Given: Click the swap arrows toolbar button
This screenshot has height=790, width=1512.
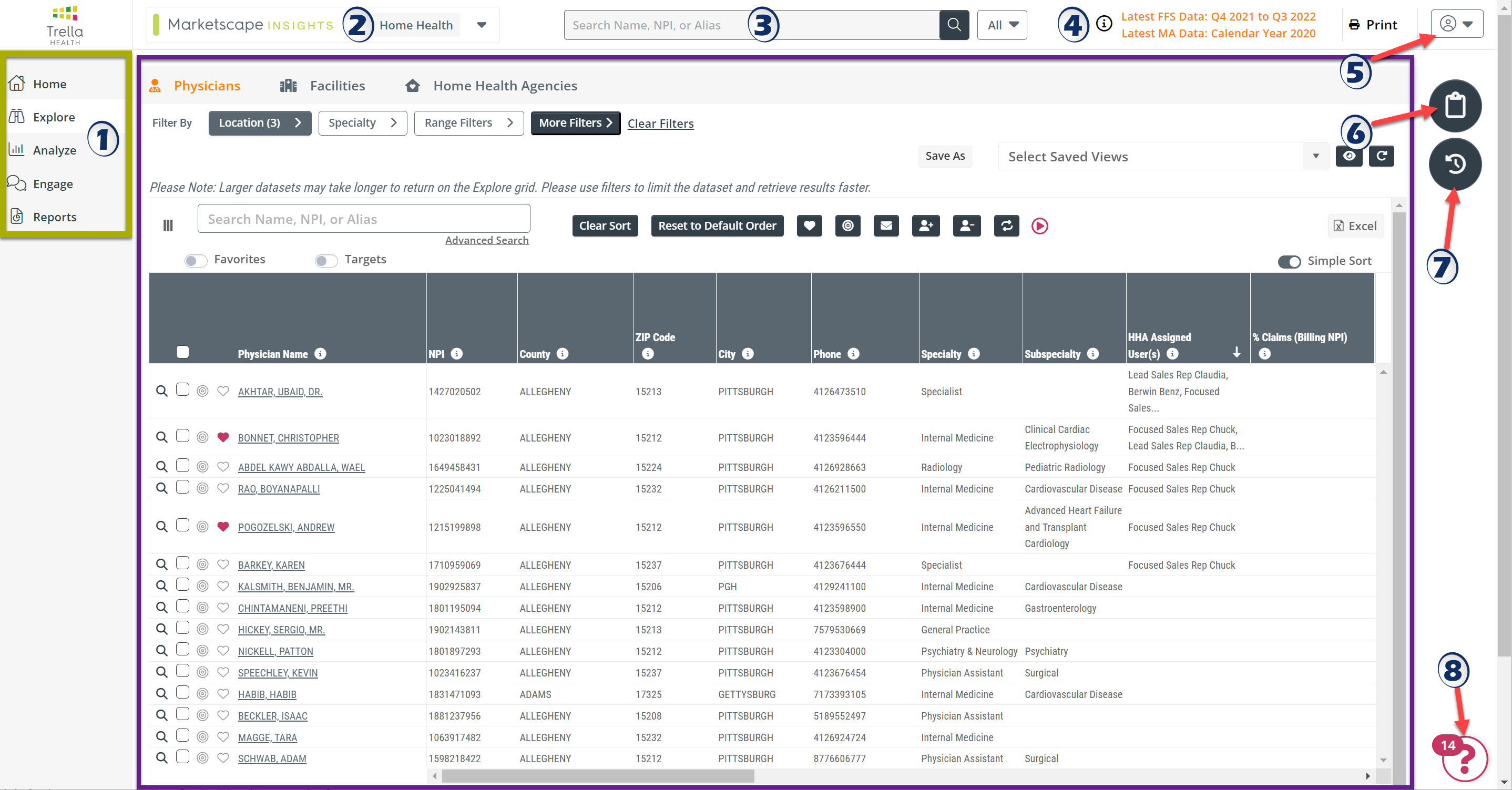Looking at the screenshot, I should click(x=1007, y=226).
